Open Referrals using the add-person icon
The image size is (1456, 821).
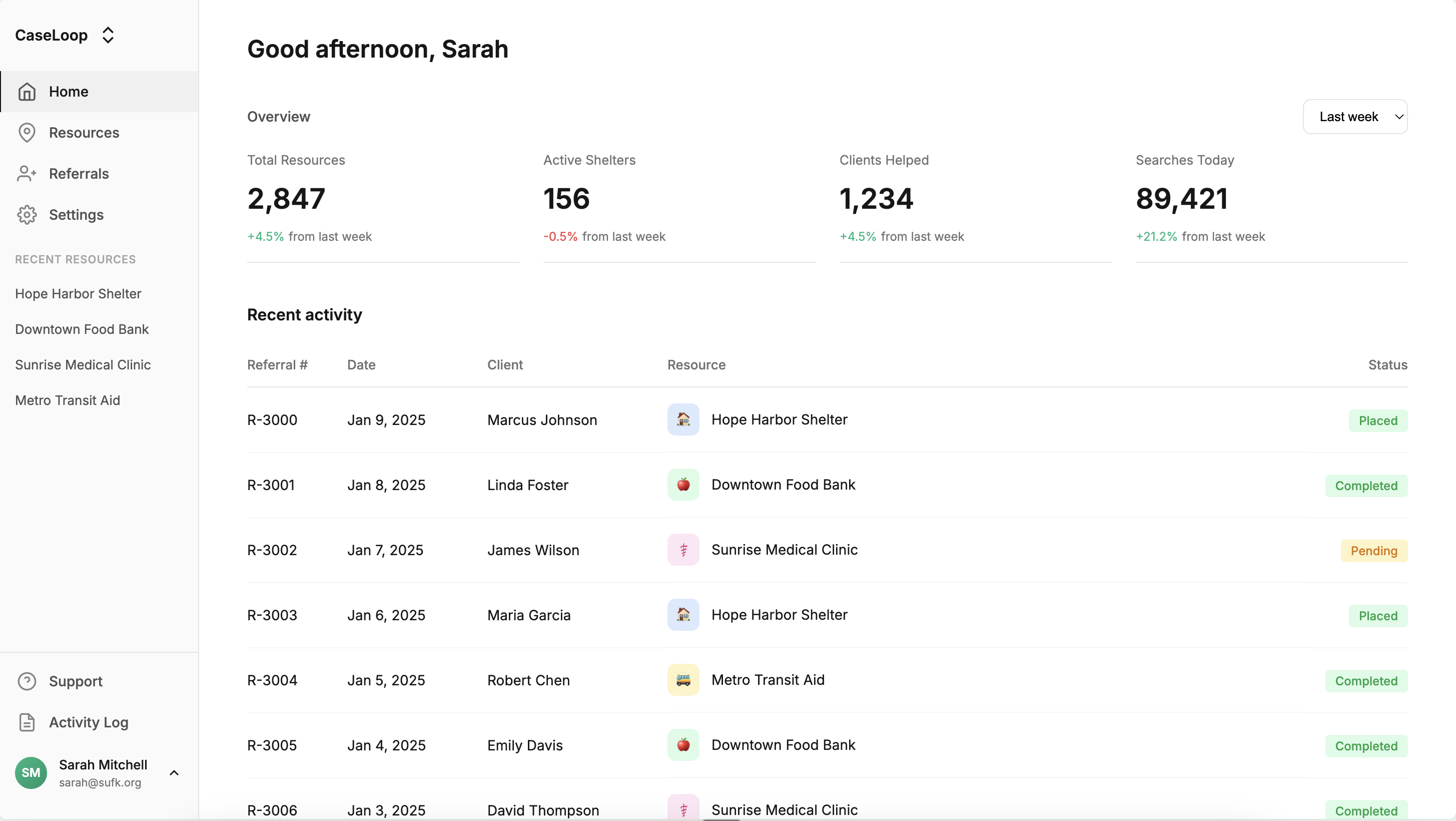(27, 174)
